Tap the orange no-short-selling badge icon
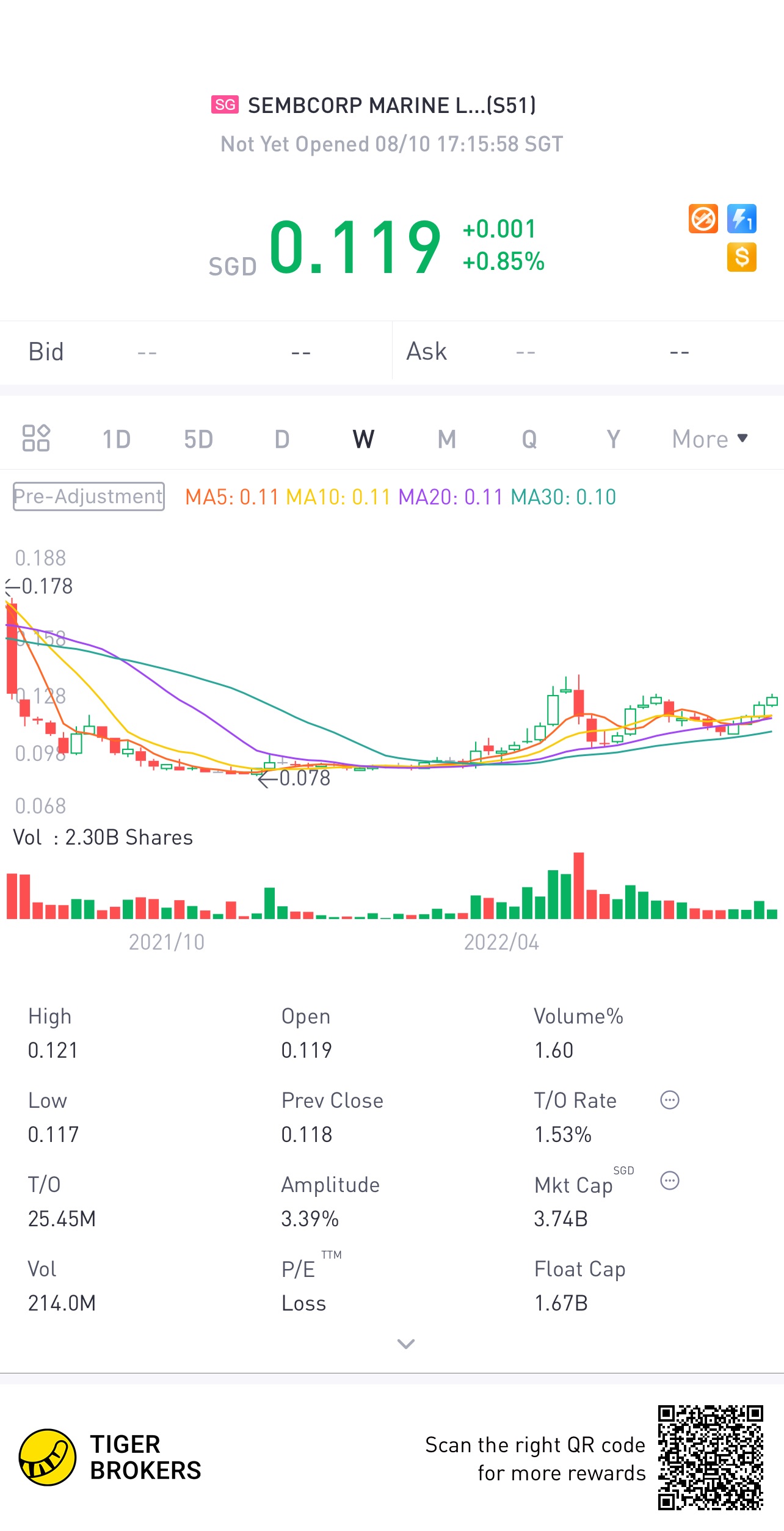 (703, 219)
